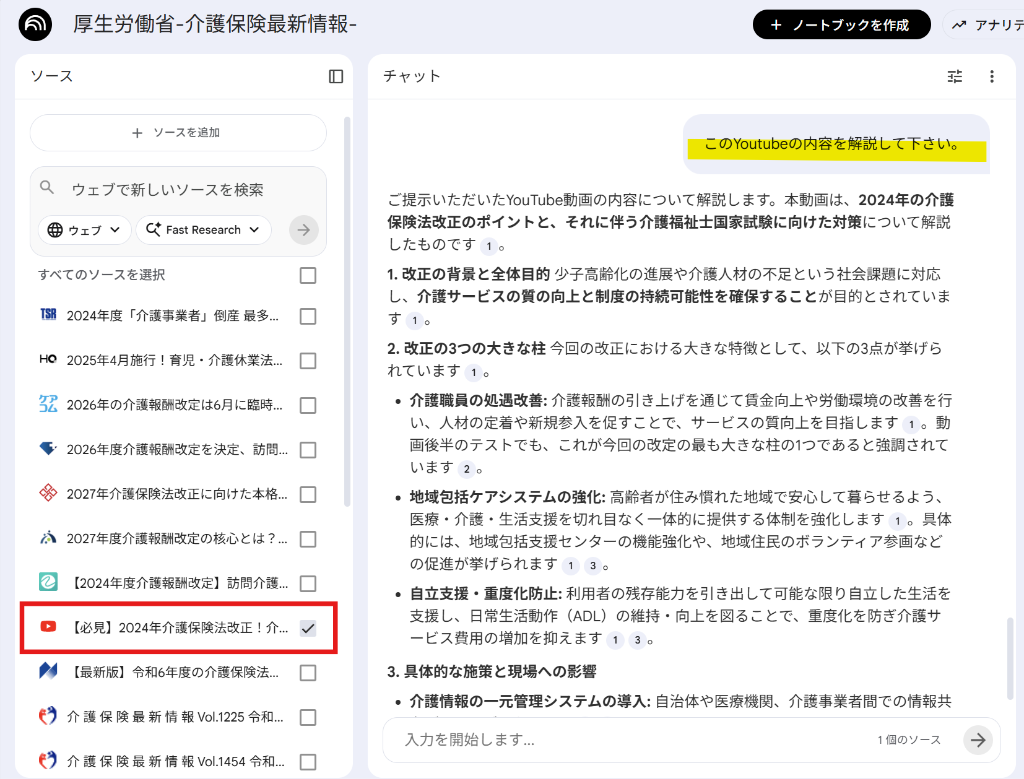Viewport: 1024px width, 779px height.
Task: Open source 介護保険最新情報 Vol.1225 令和
Action: (x=175, y=718)
